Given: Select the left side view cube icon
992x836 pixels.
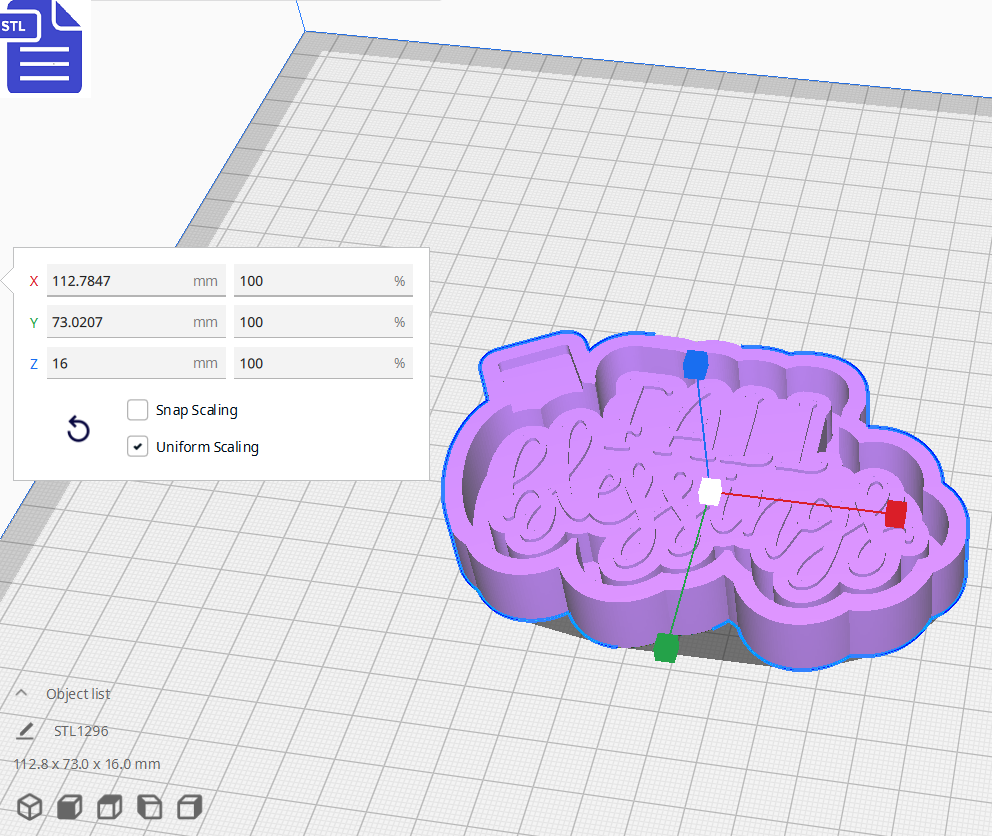Looking at the screenshot, I should click(x=149, y=807).
